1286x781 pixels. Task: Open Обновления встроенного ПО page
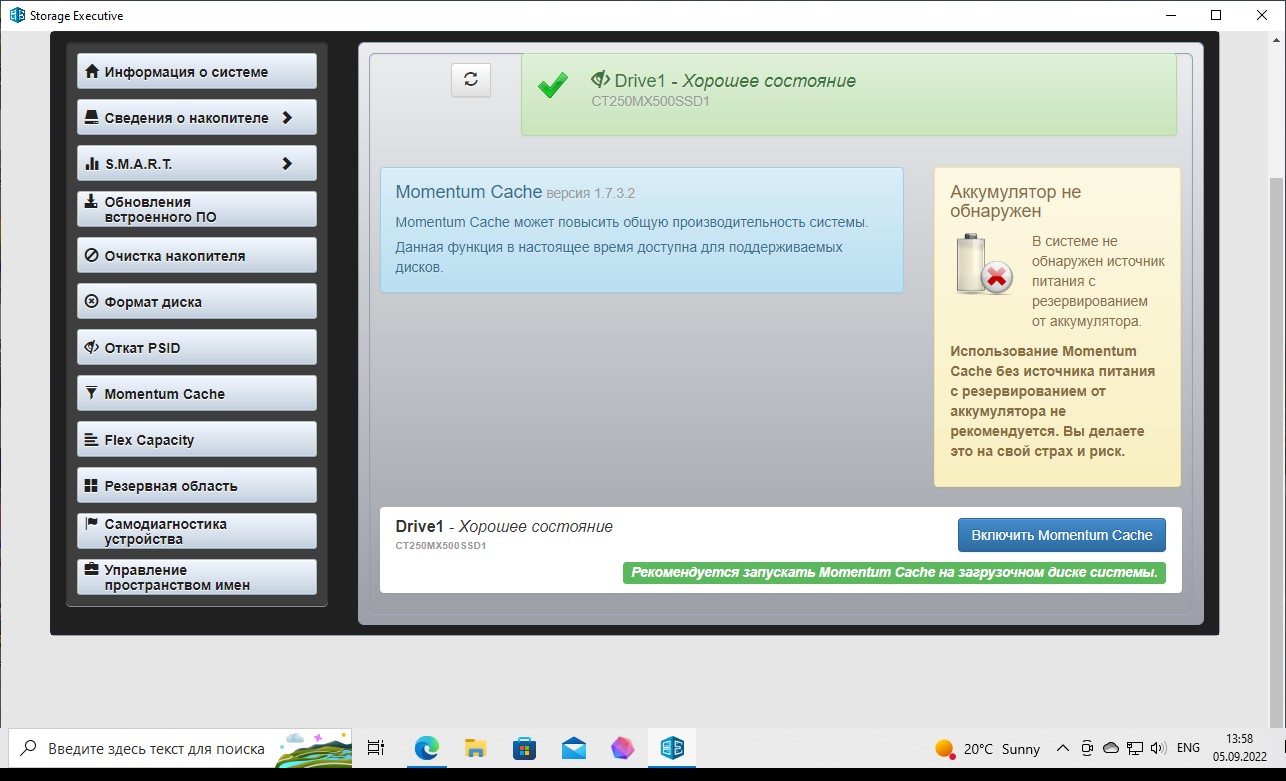(x=197, y=209)
